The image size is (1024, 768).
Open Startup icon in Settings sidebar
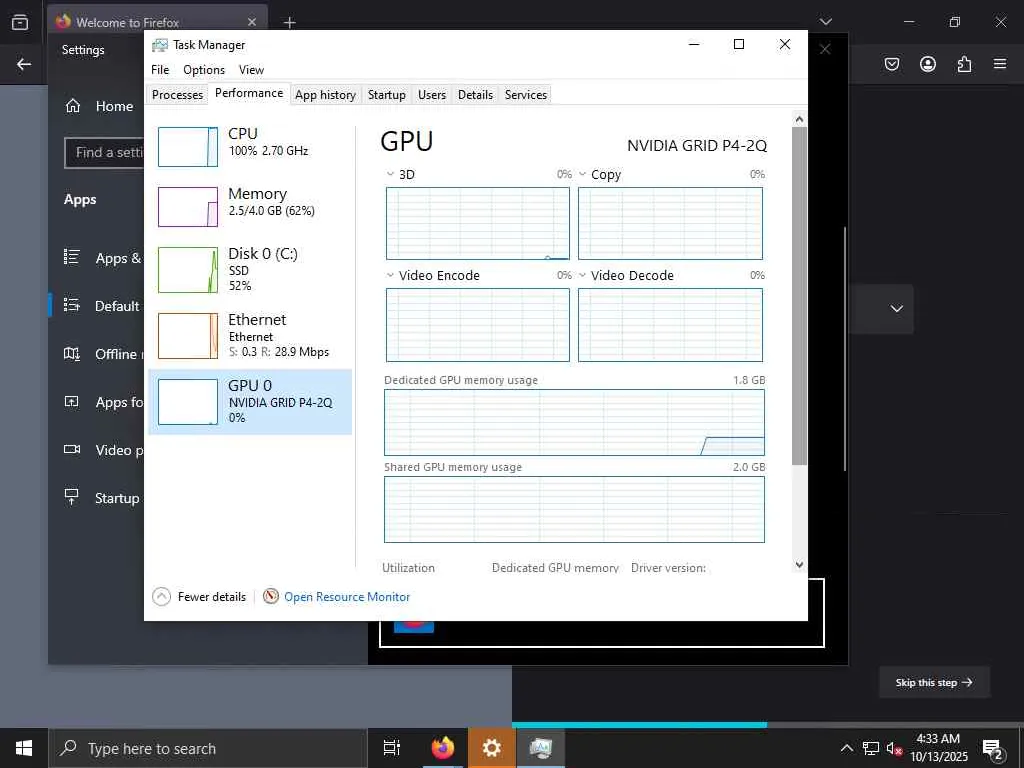coord(72,497)
